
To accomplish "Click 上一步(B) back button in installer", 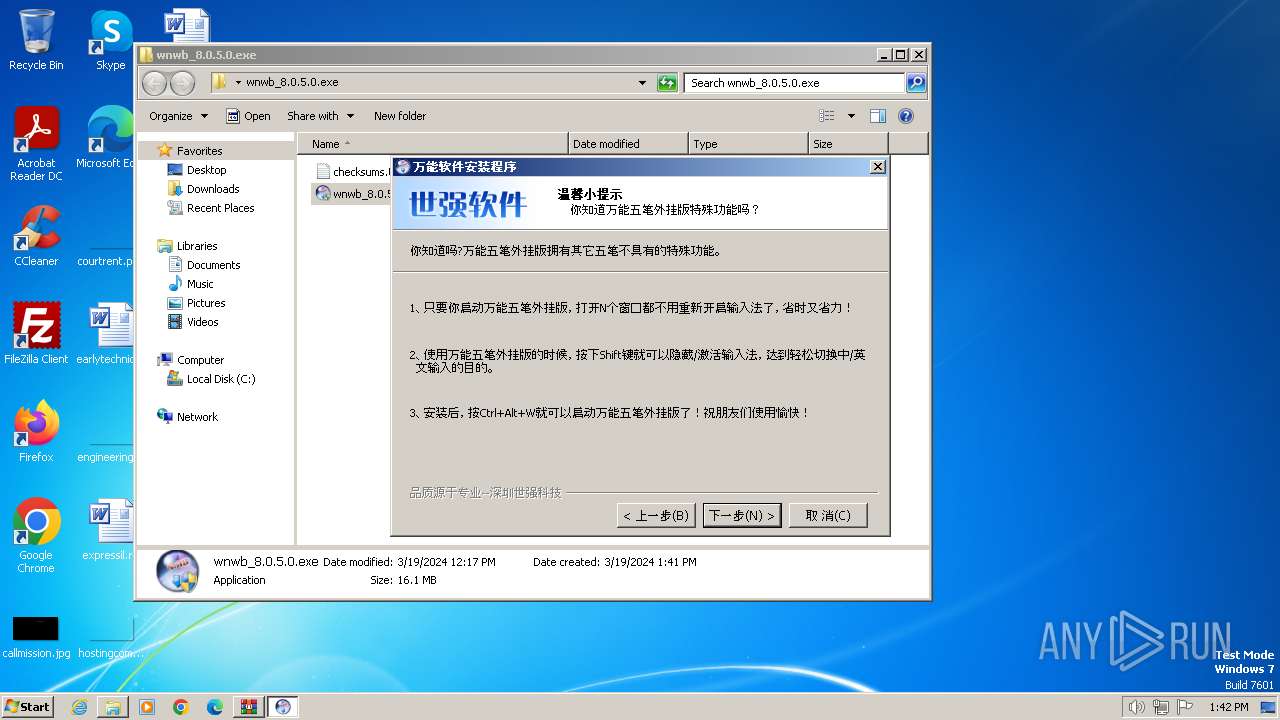I will (x=656, y=515).
